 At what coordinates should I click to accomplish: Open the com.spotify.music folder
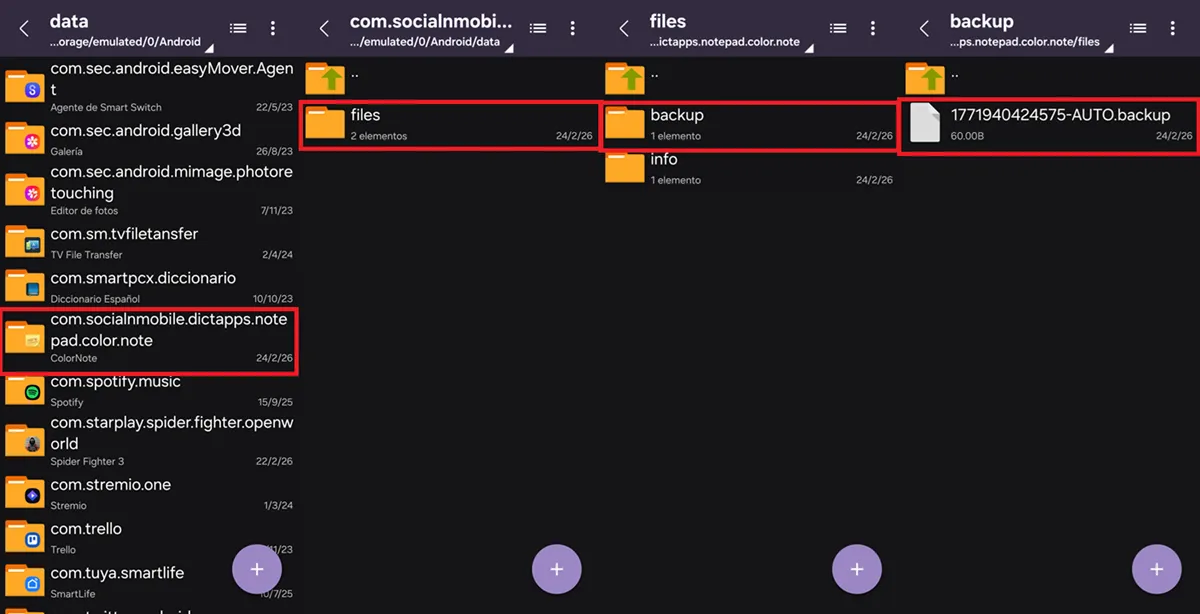[150, 390]
